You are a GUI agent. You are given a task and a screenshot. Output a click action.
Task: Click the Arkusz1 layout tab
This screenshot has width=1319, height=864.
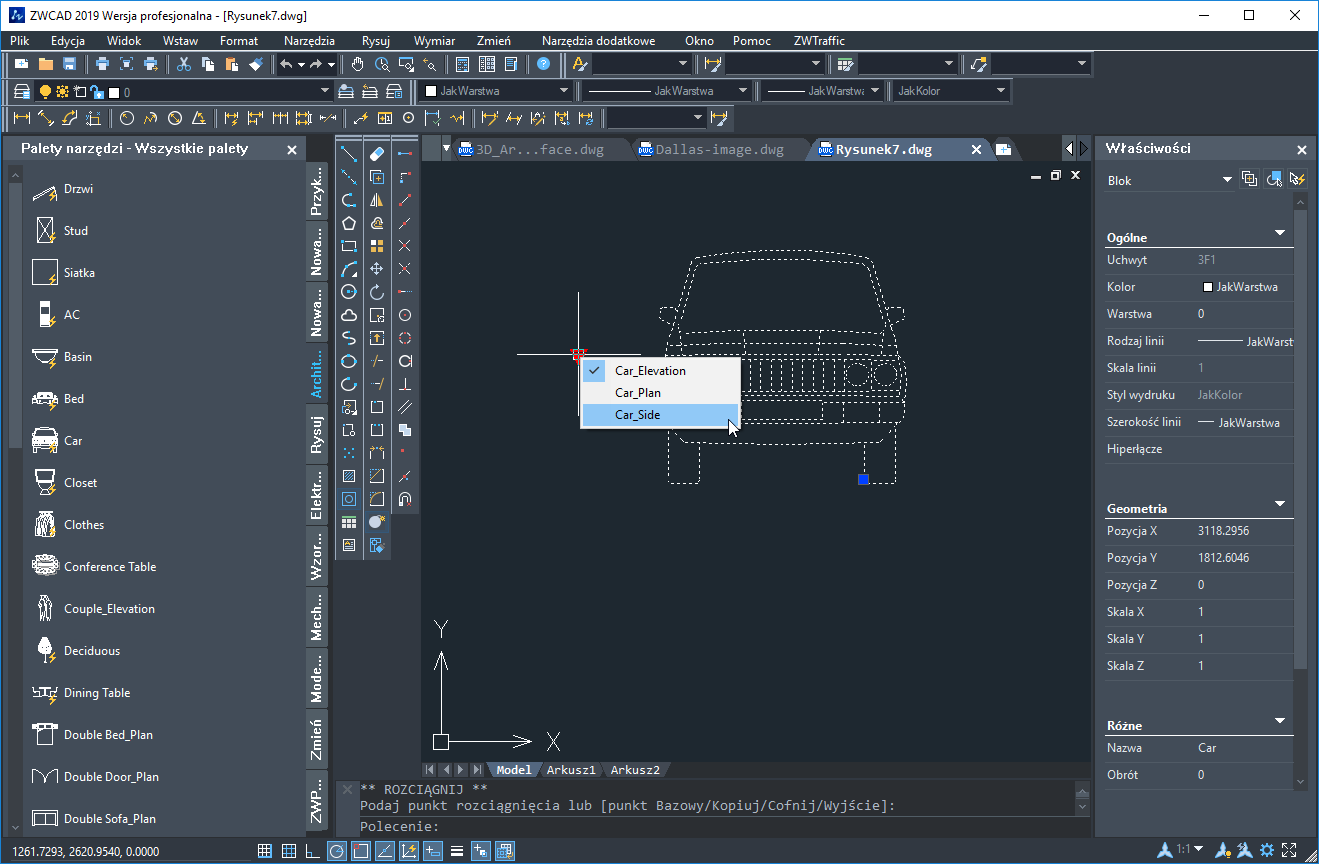tap(570, 770)
